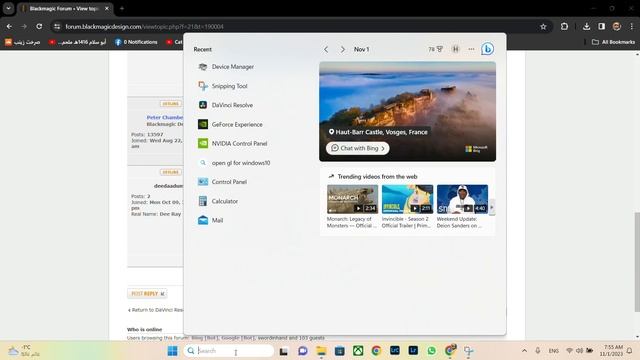Select Blackmagic Forum browser tab
Image resolution: width=640 pixels, height=360 pixels.
64,8
